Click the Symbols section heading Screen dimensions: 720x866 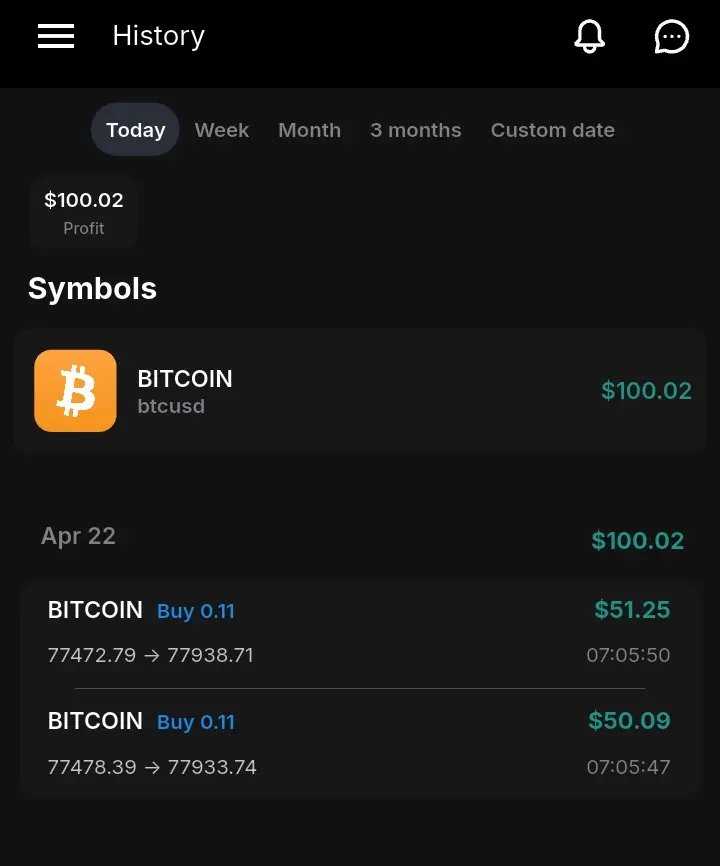(92, 289)
